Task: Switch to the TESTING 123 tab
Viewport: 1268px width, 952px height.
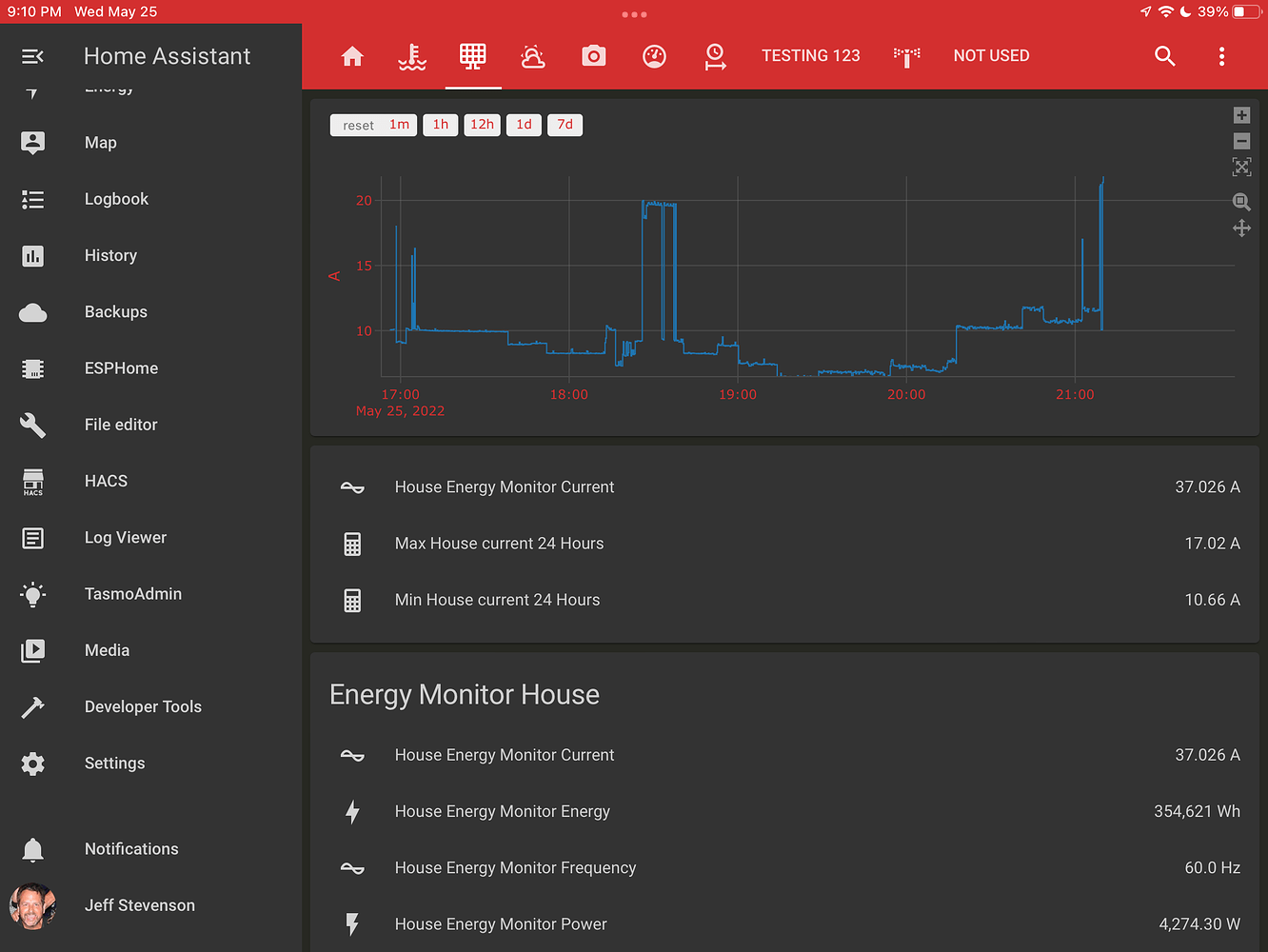Action: pyautogui.click(x=811, y=56)
